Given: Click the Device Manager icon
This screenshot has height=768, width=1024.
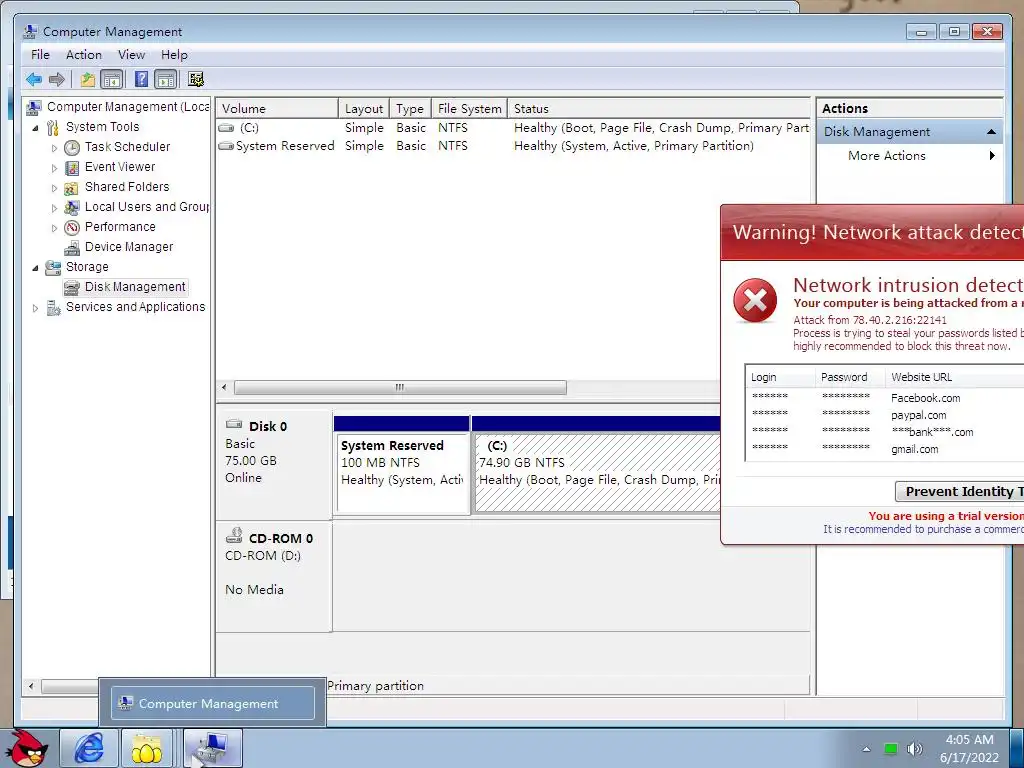Looking at the screenshot, I should click(x=72, y=248).
